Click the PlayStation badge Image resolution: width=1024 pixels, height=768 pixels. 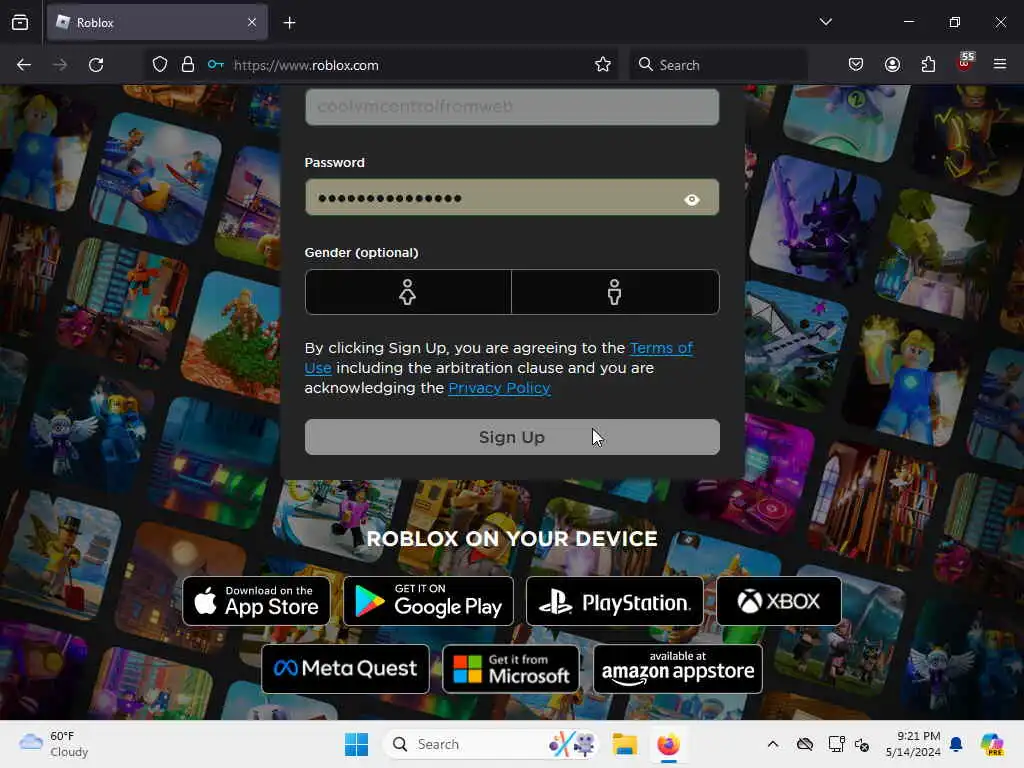coord(615,601)
